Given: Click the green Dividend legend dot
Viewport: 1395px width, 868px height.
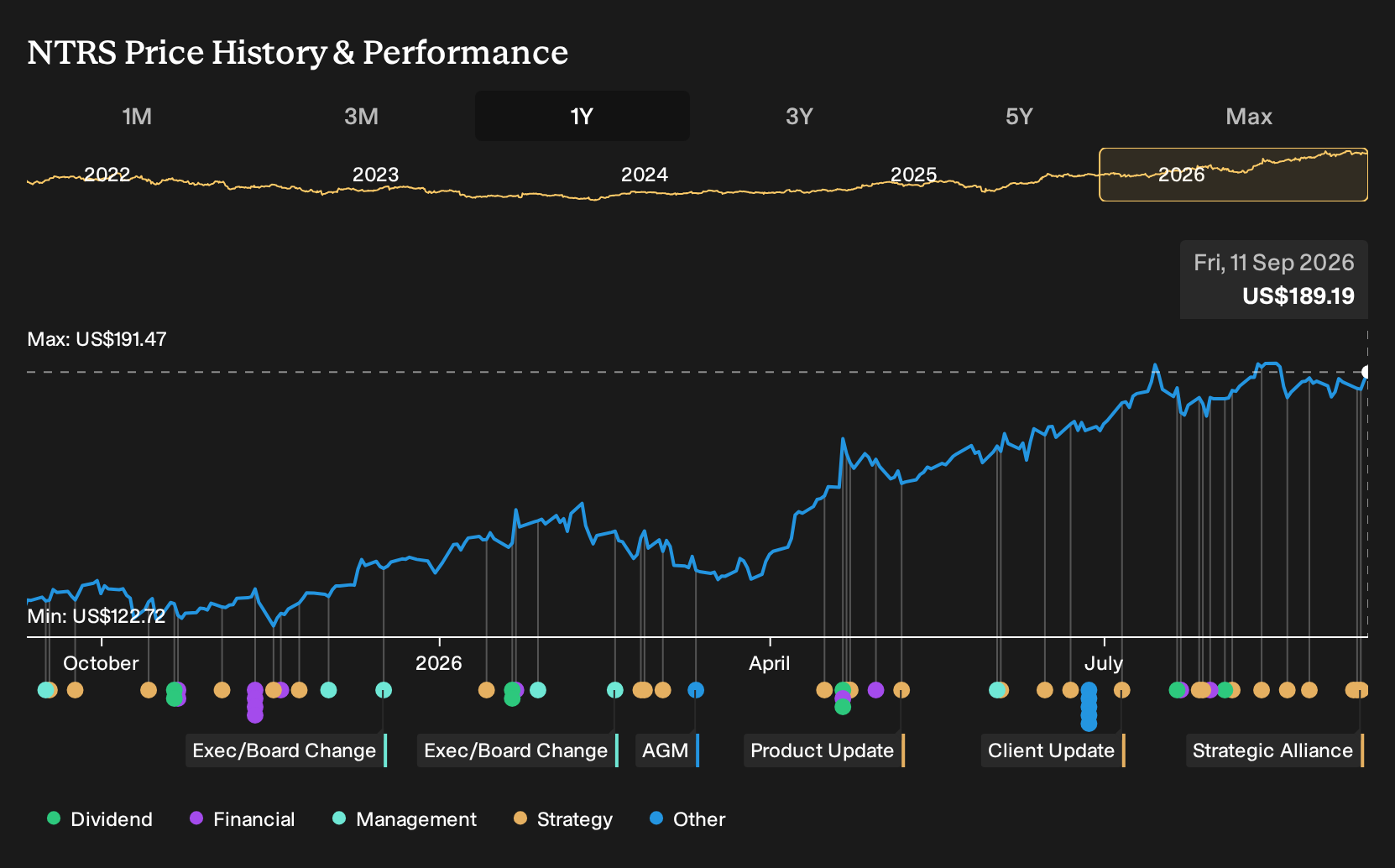Looking at the screenshot, I should point(54,818).
